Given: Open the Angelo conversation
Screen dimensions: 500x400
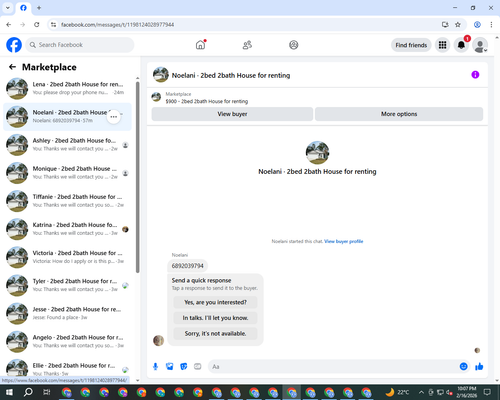Looking at the screenshot, I should [x=67, y=341].
